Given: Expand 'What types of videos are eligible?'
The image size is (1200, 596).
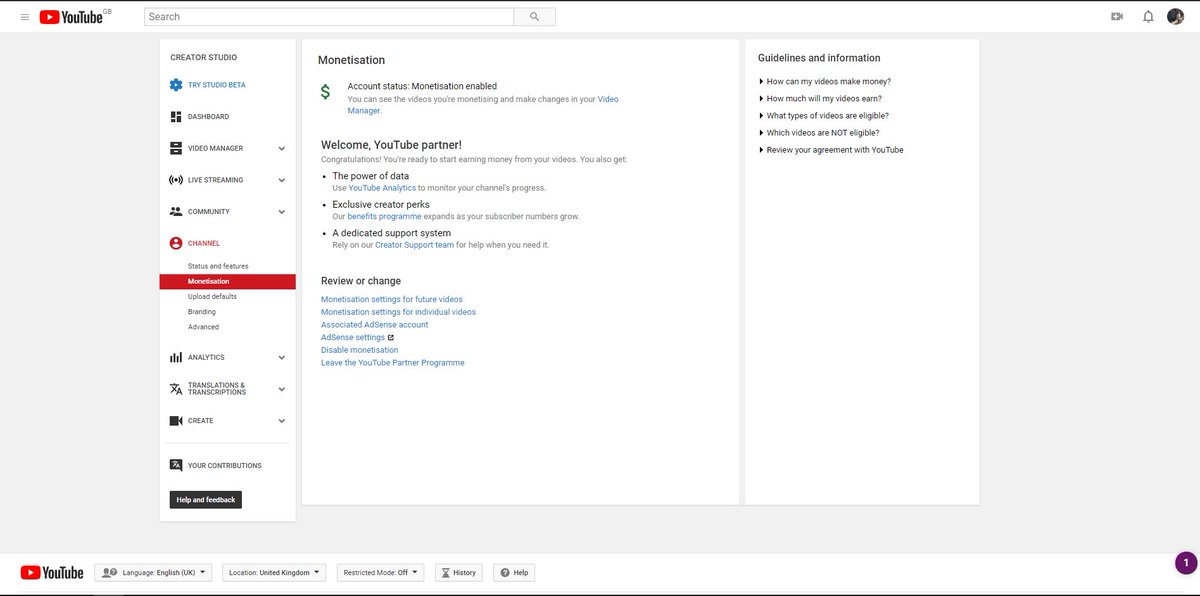Looking at the screenshot, I should (824, 116).
